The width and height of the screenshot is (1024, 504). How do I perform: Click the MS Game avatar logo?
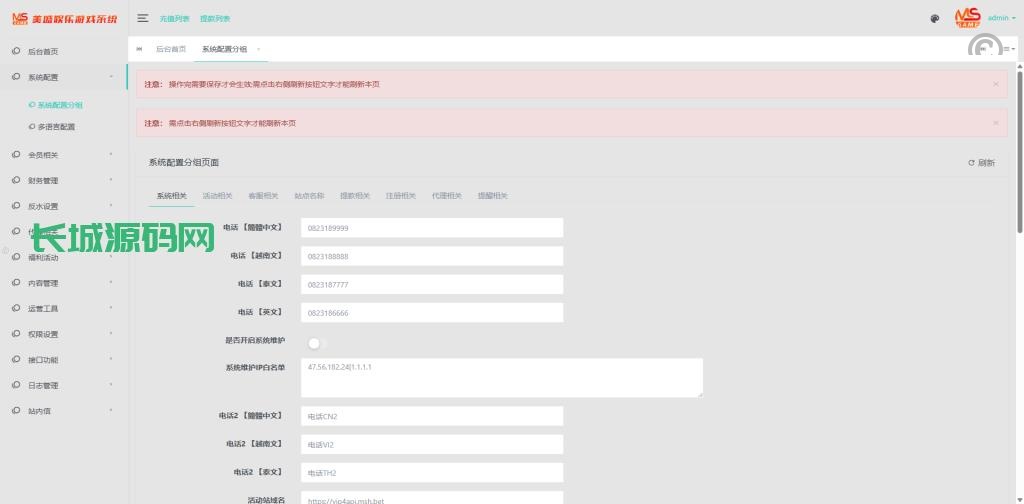point(967,18)
